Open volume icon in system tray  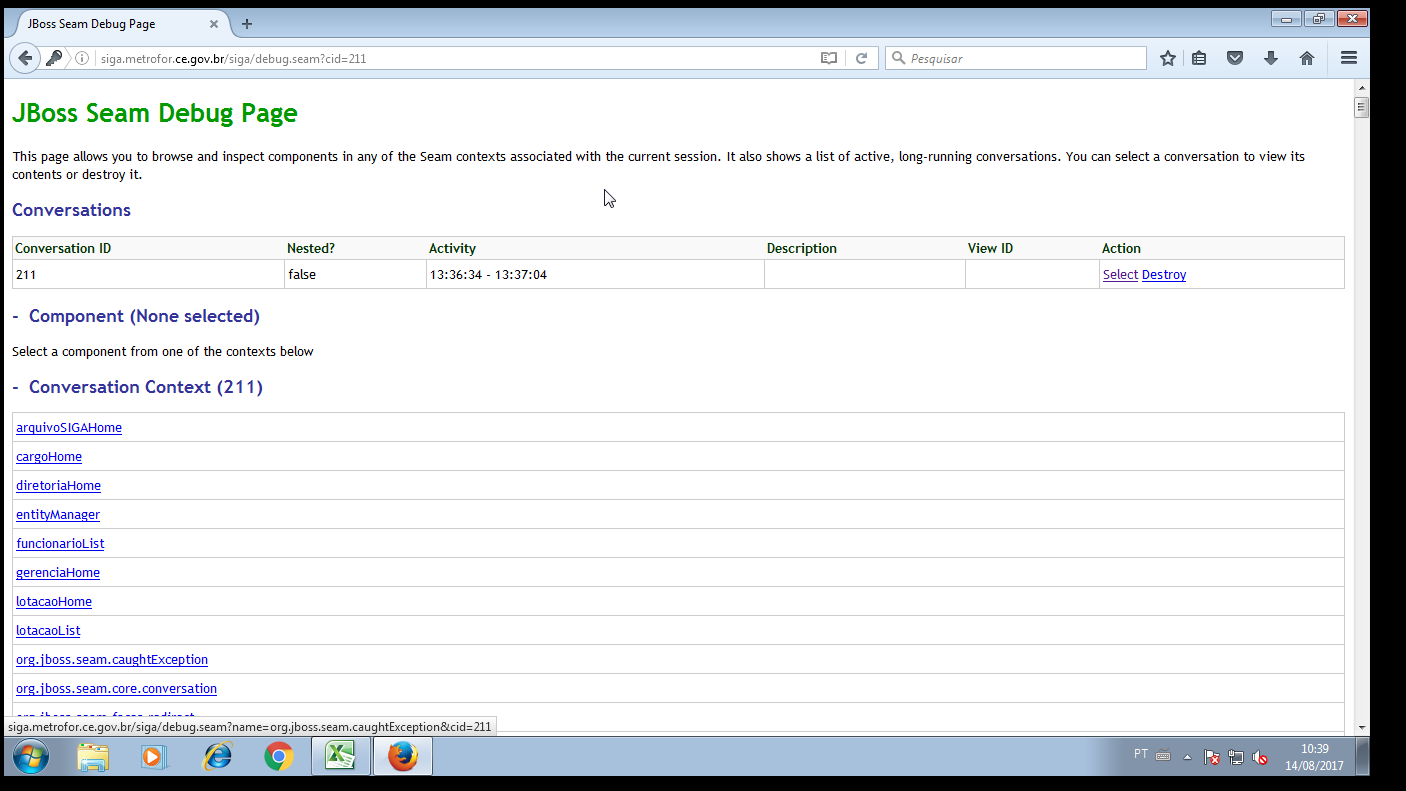1260,758
